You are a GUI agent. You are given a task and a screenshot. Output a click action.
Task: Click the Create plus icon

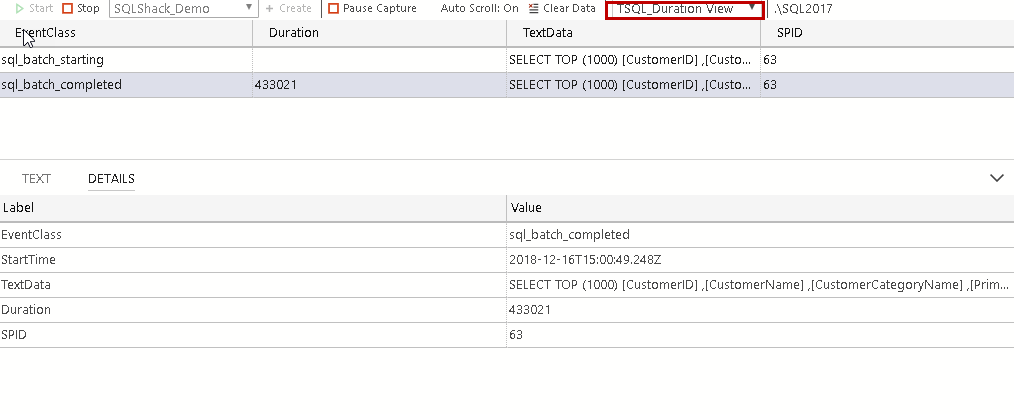tap(270, 8)
